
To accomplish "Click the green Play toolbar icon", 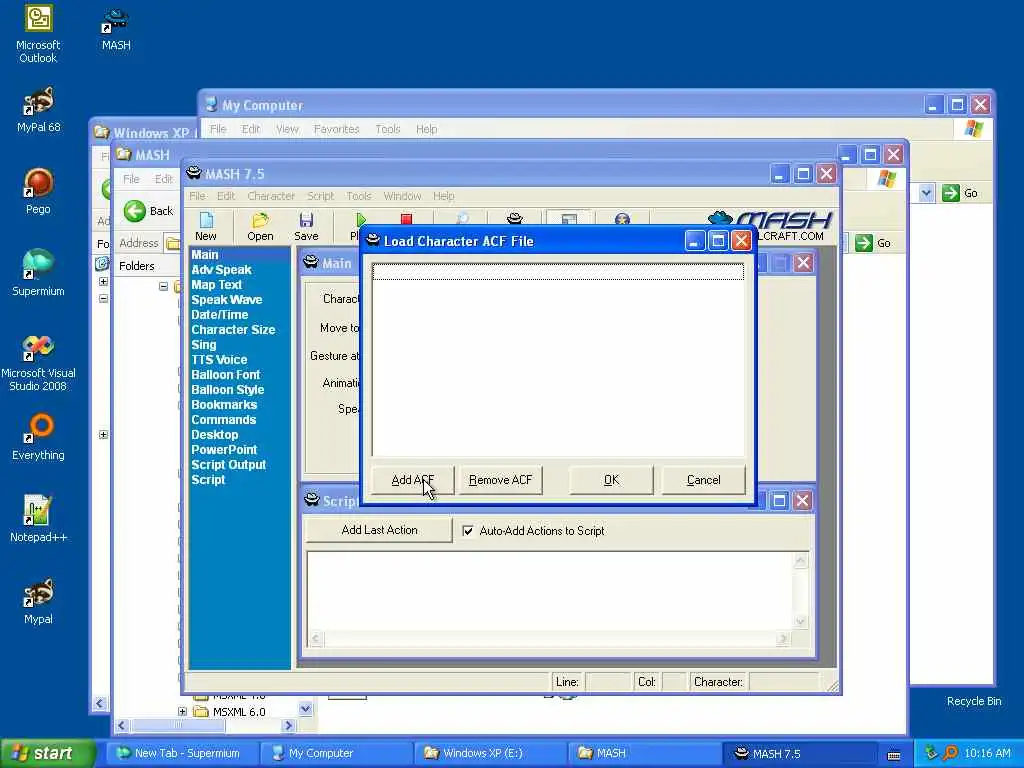I will (360, 220).
